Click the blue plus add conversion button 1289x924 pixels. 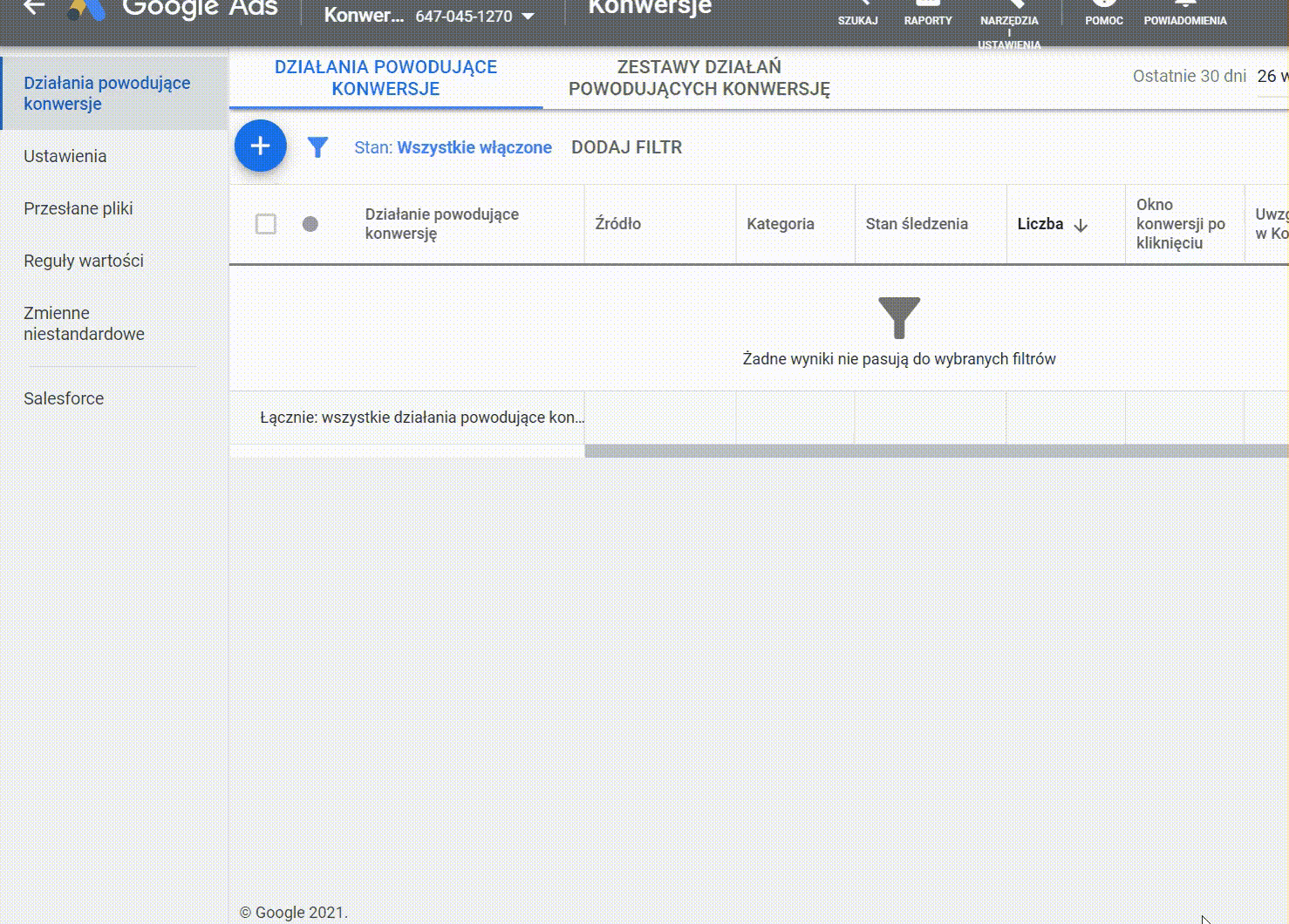point(260,146)
